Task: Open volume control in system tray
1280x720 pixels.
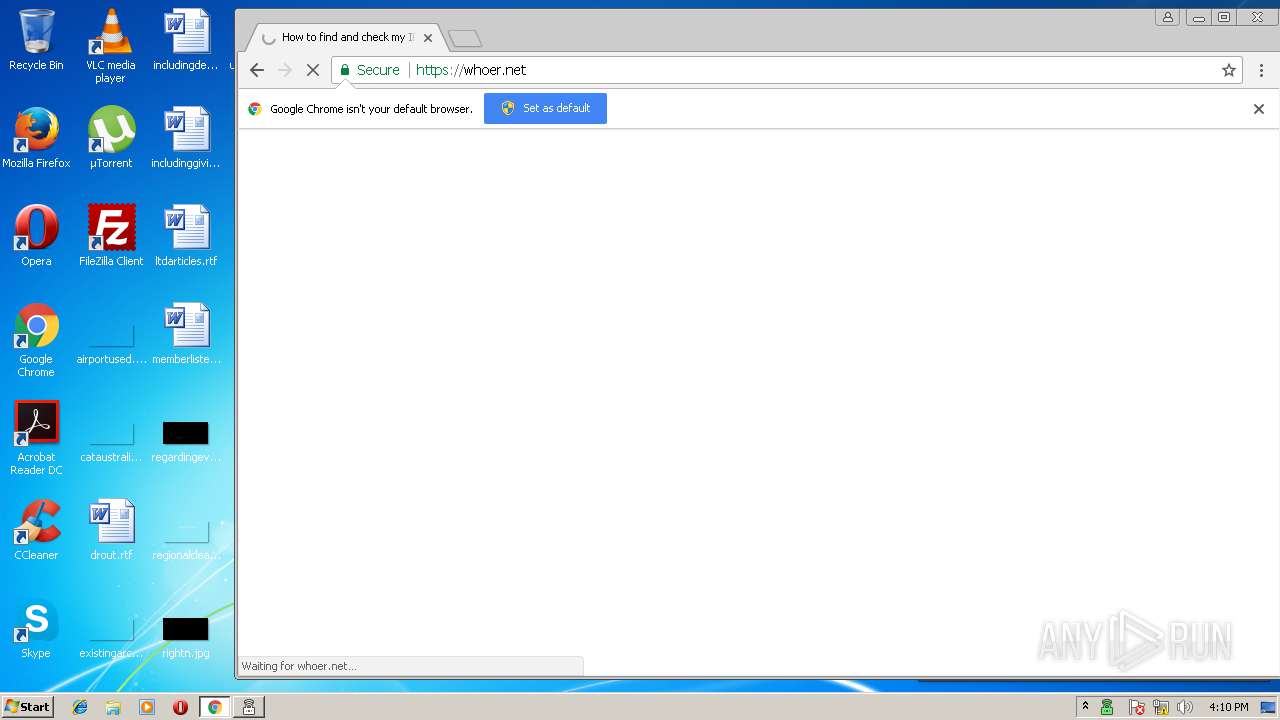Action: 1185,707
